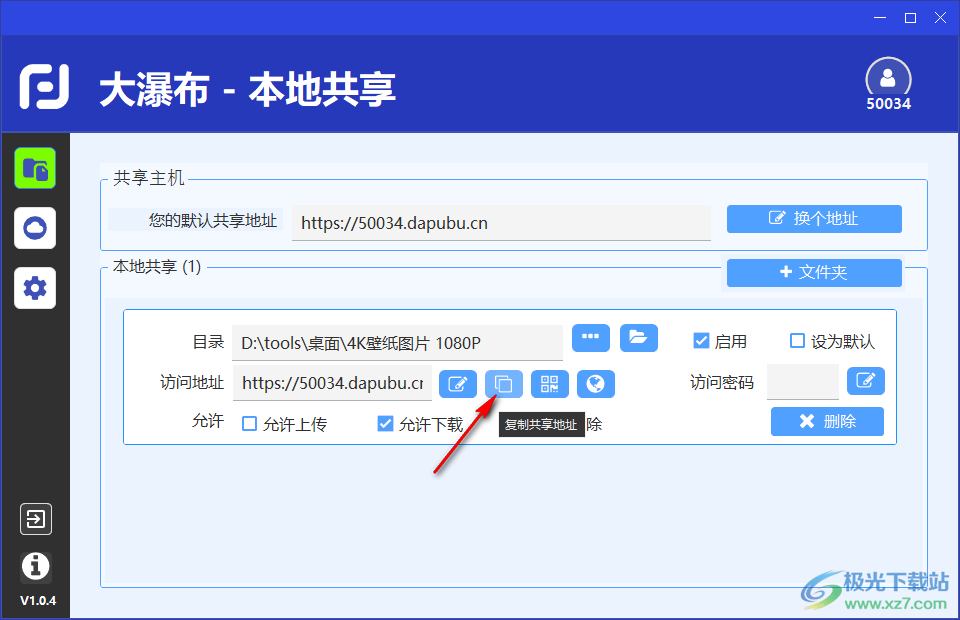This screenshot has width=960, height=620.
Task: Disable the 允许下载 checkbox
Action: click(385, 424)
